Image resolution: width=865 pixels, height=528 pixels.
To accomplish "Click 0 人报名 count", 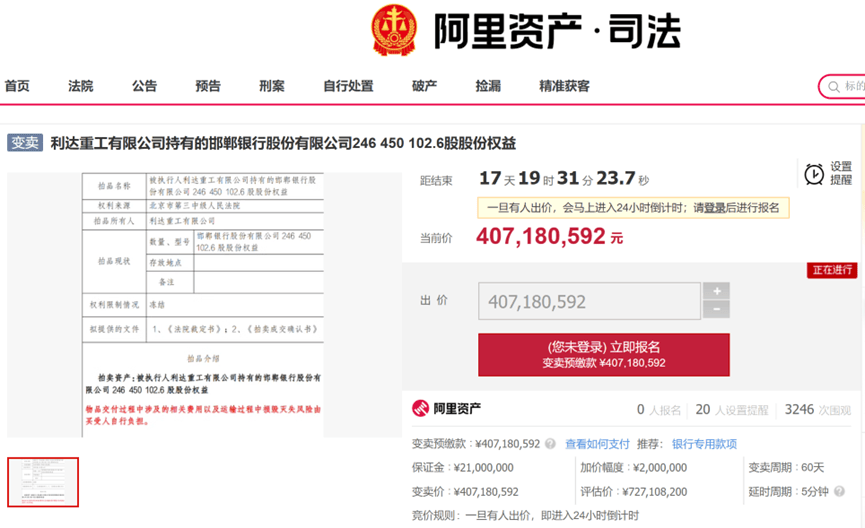I will (659, 409).
